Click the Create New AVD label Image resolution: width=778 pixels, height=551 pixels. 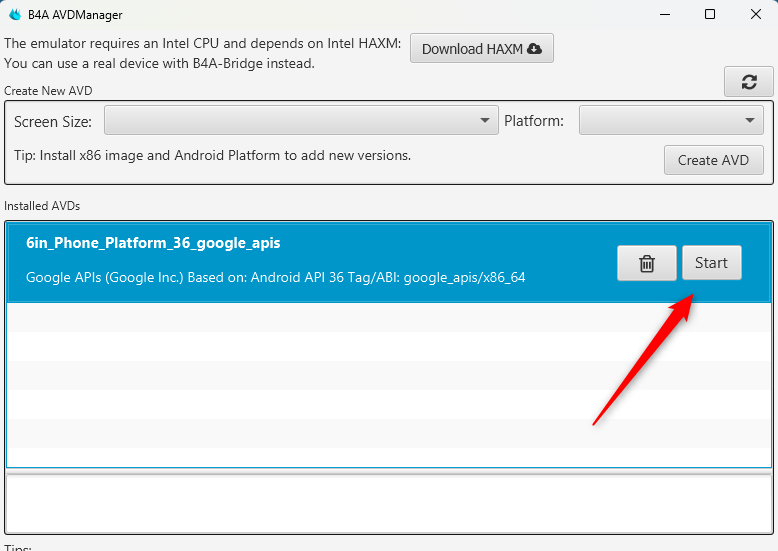point(48,91)
